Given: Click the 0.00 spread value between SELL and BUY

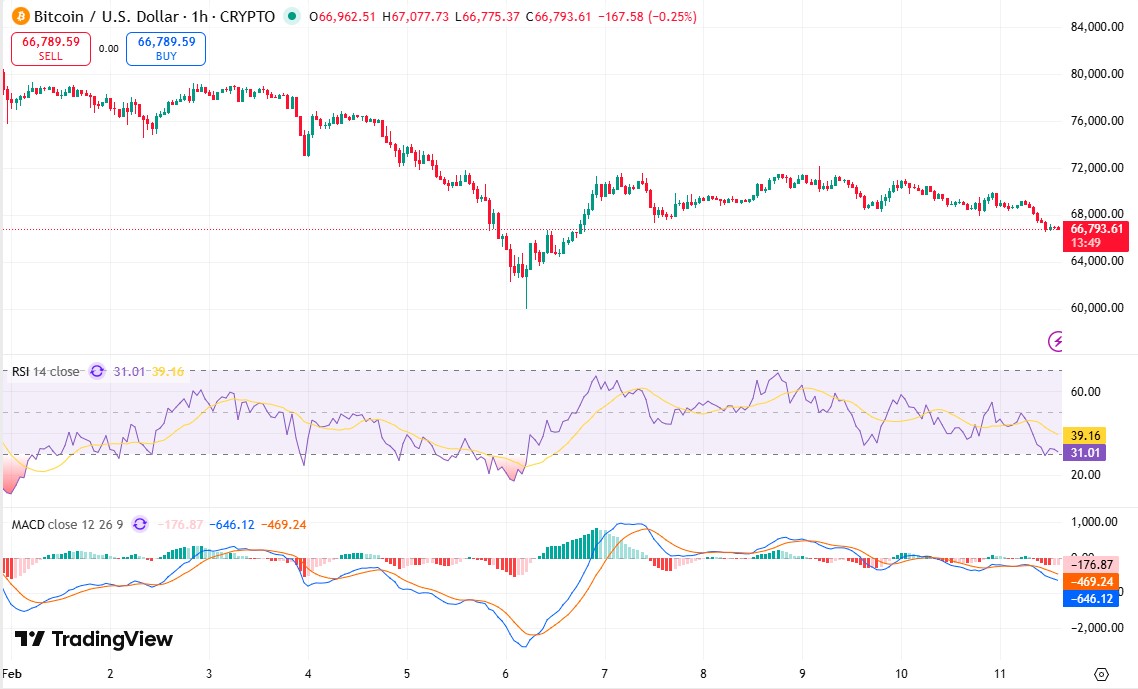Looking at the screenshot, I should tap(108, 46).
